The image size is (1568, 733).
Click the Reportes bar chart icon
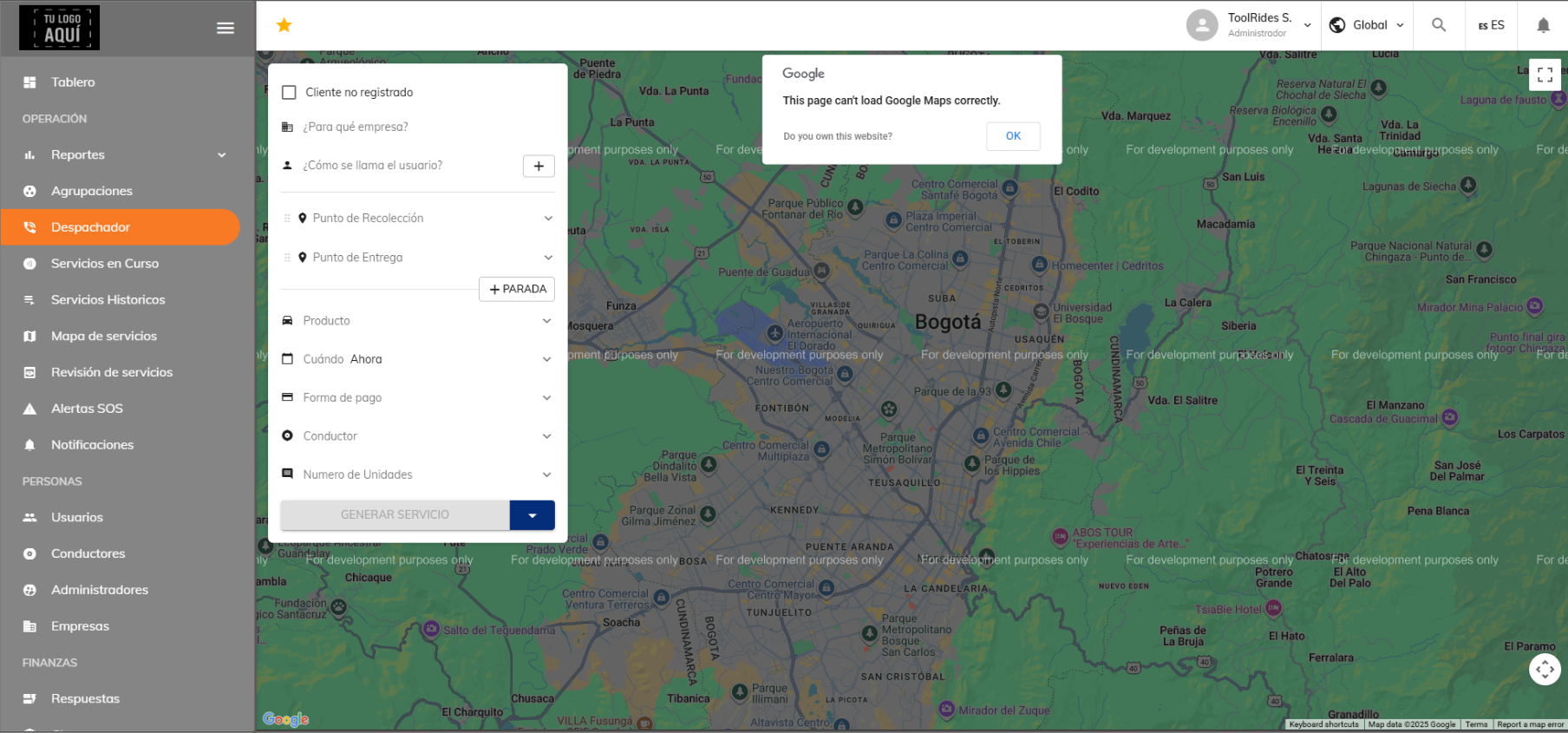(x=29, y=155)
